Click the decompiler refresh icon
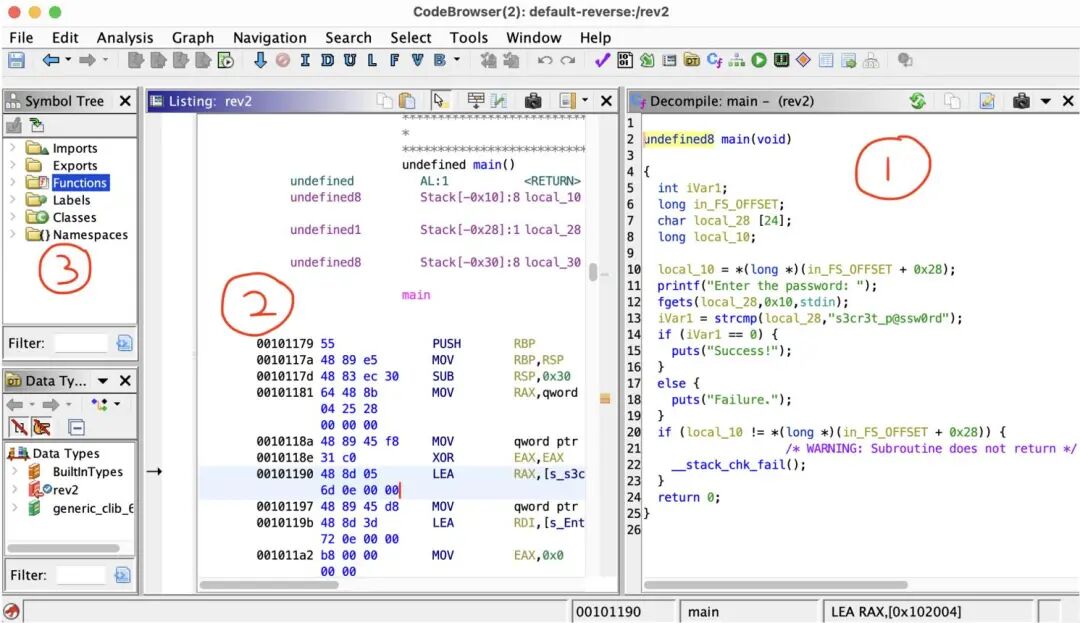The height and width of the screenshot is (623, 1080). (917, 101)
